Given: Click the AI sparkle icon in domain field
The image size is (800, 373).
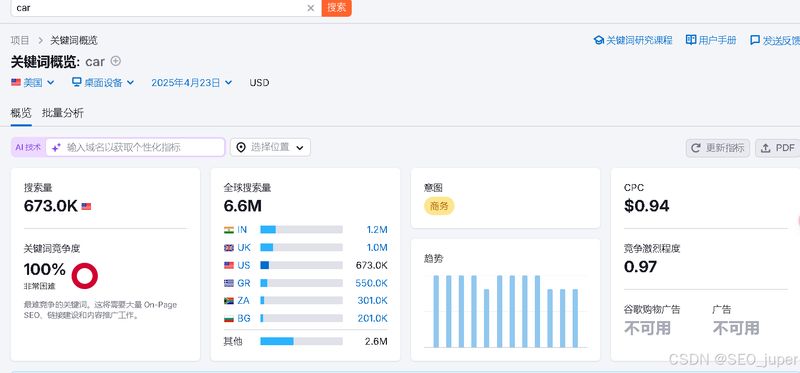Looking at the screenshot, I should click(x=56, y=147).
